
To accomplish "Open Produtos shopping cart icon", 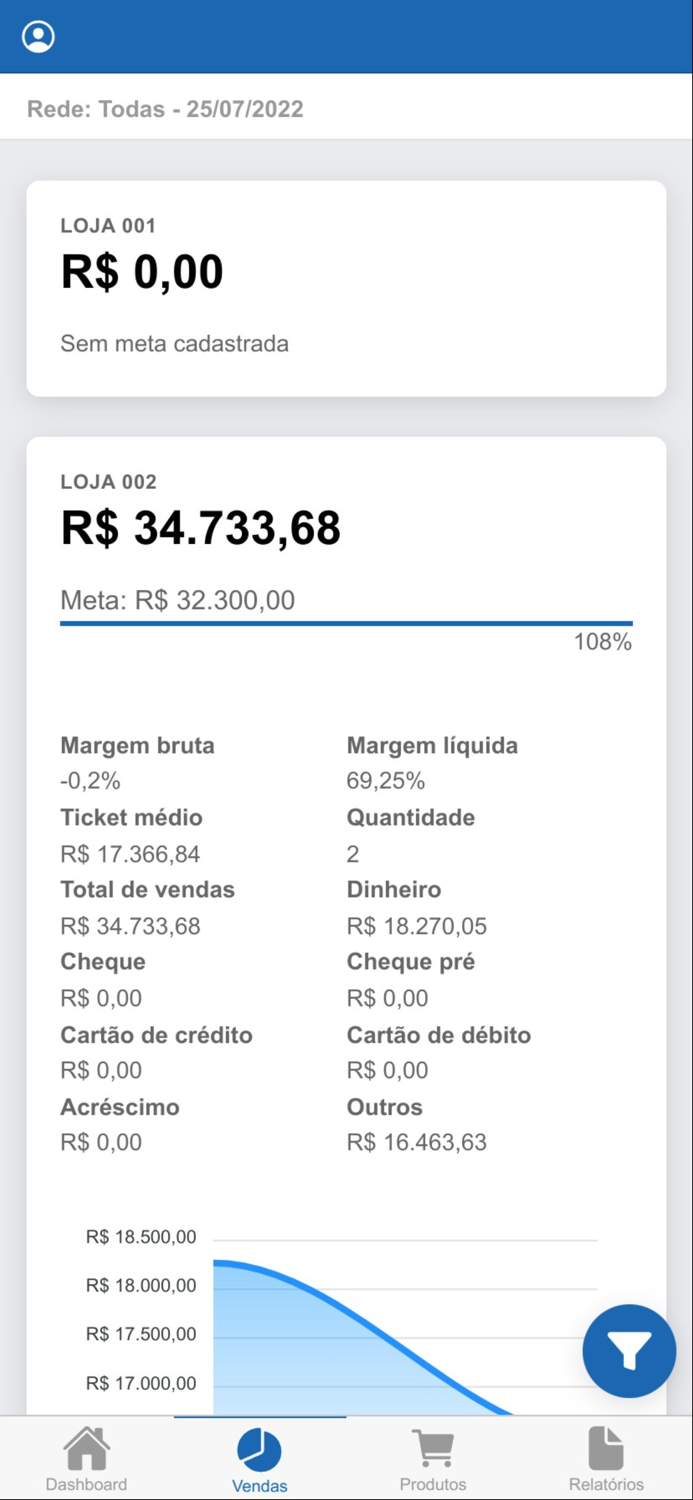I will pos(433,1448).
